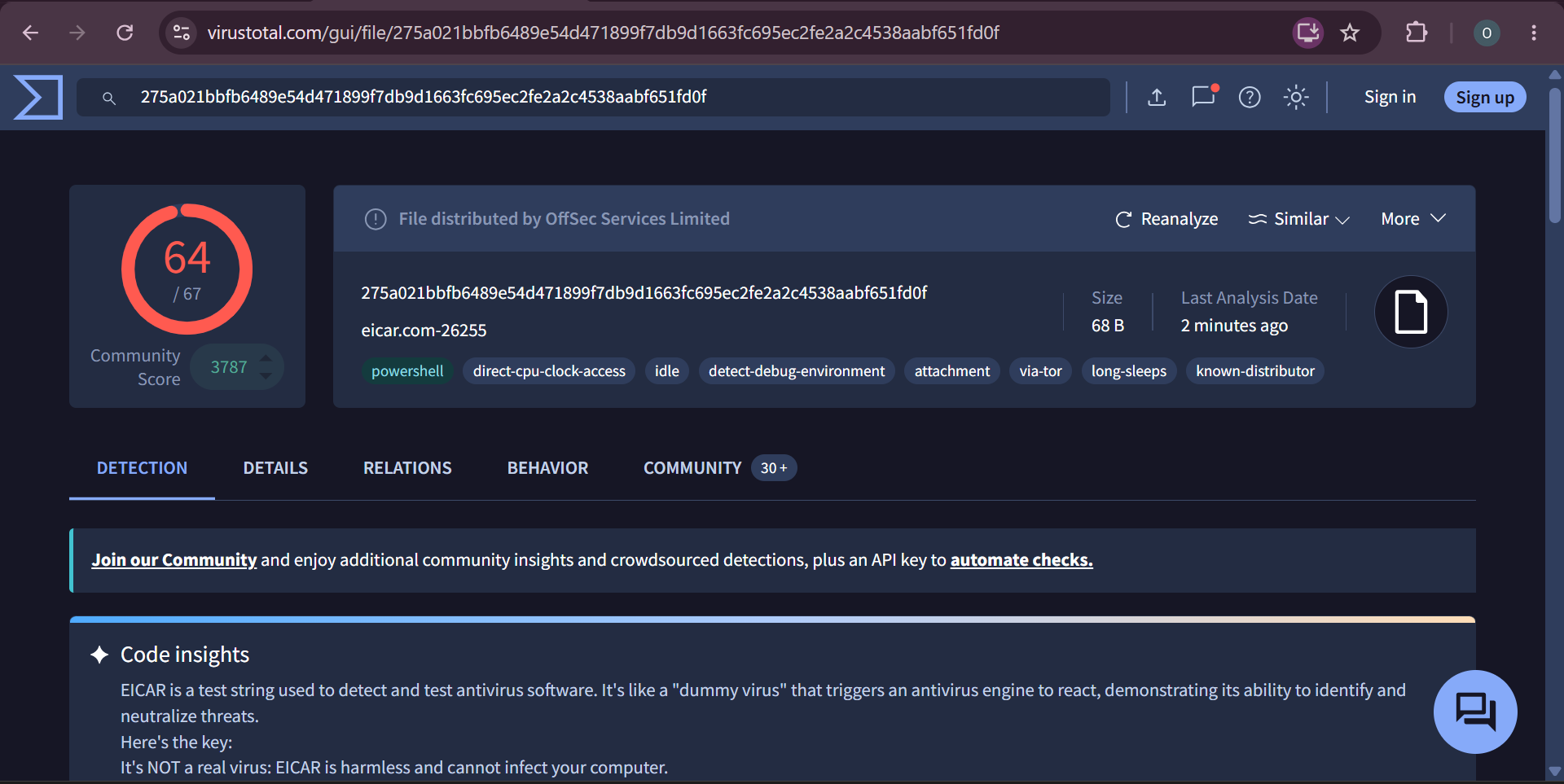Open the Join our Community link
Screen dimensions: 1564x784
[174, 560]
